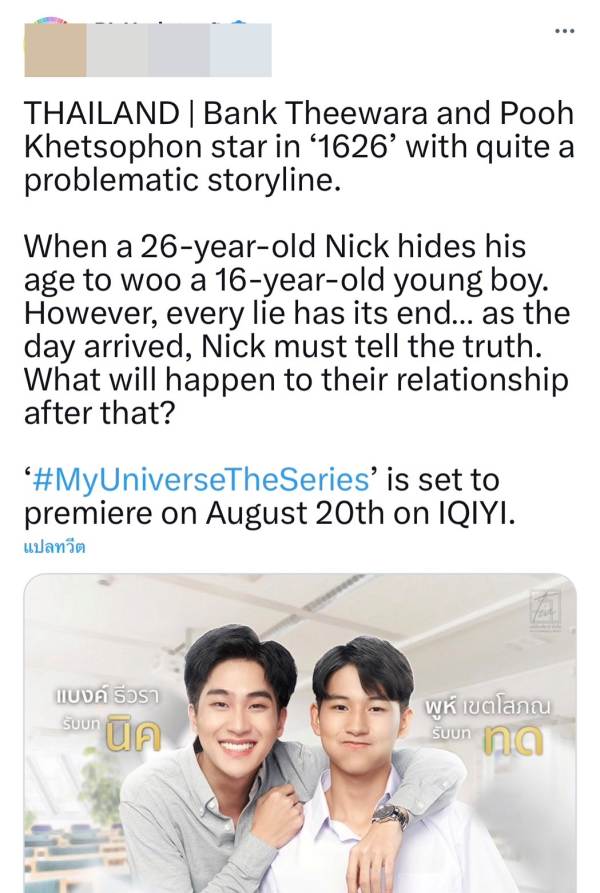The width and height of the screenshot is (600, 893).
Task: Tap the แปลทวีต translate tweet link
Action: 55,547
